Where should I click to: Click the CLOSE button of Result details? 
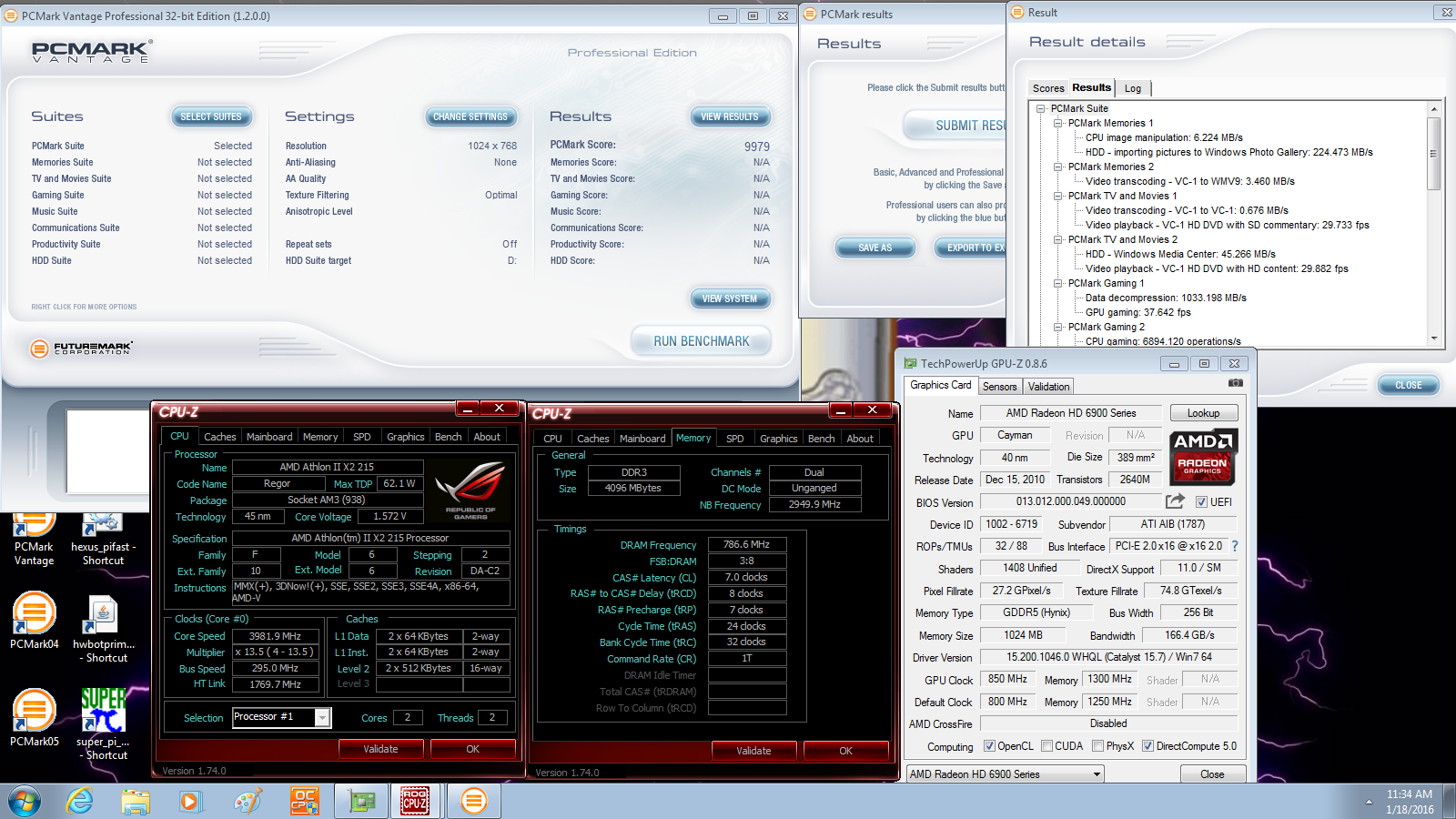(1408, 385)
